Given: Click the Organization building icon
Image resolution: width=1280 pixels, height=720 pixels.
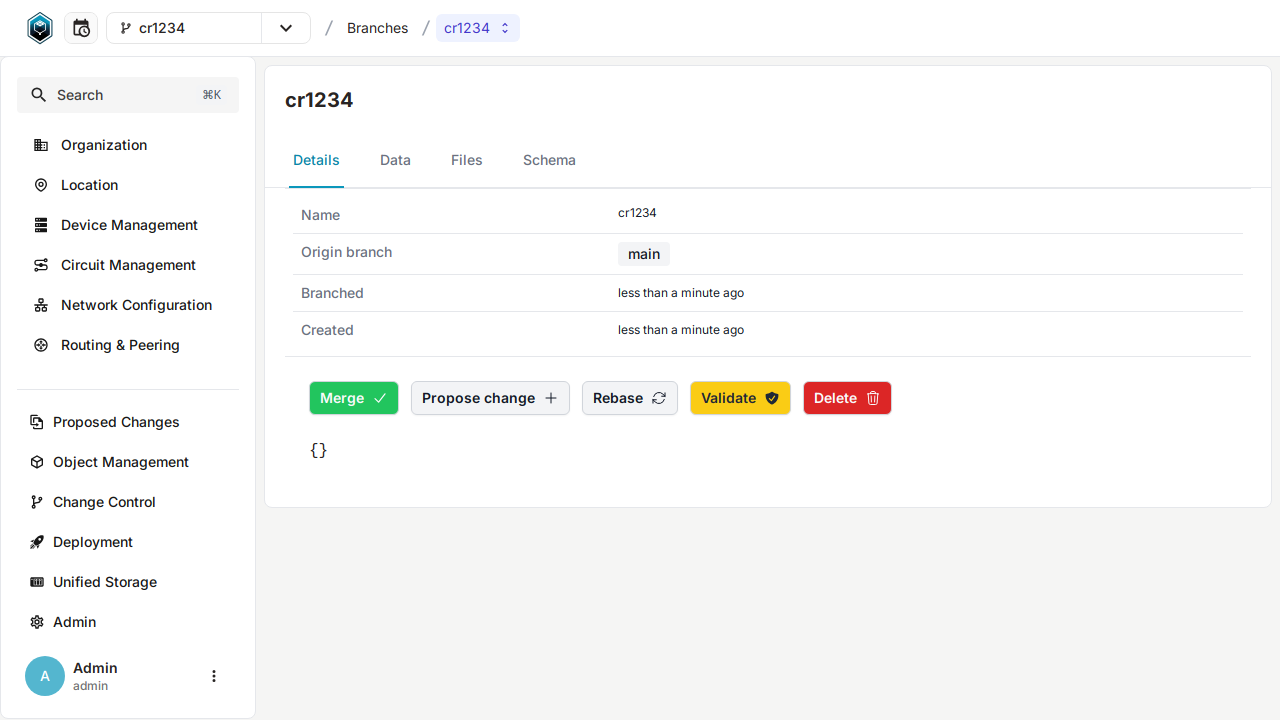Looking at the screenshot, I should (x=41, y=145).
